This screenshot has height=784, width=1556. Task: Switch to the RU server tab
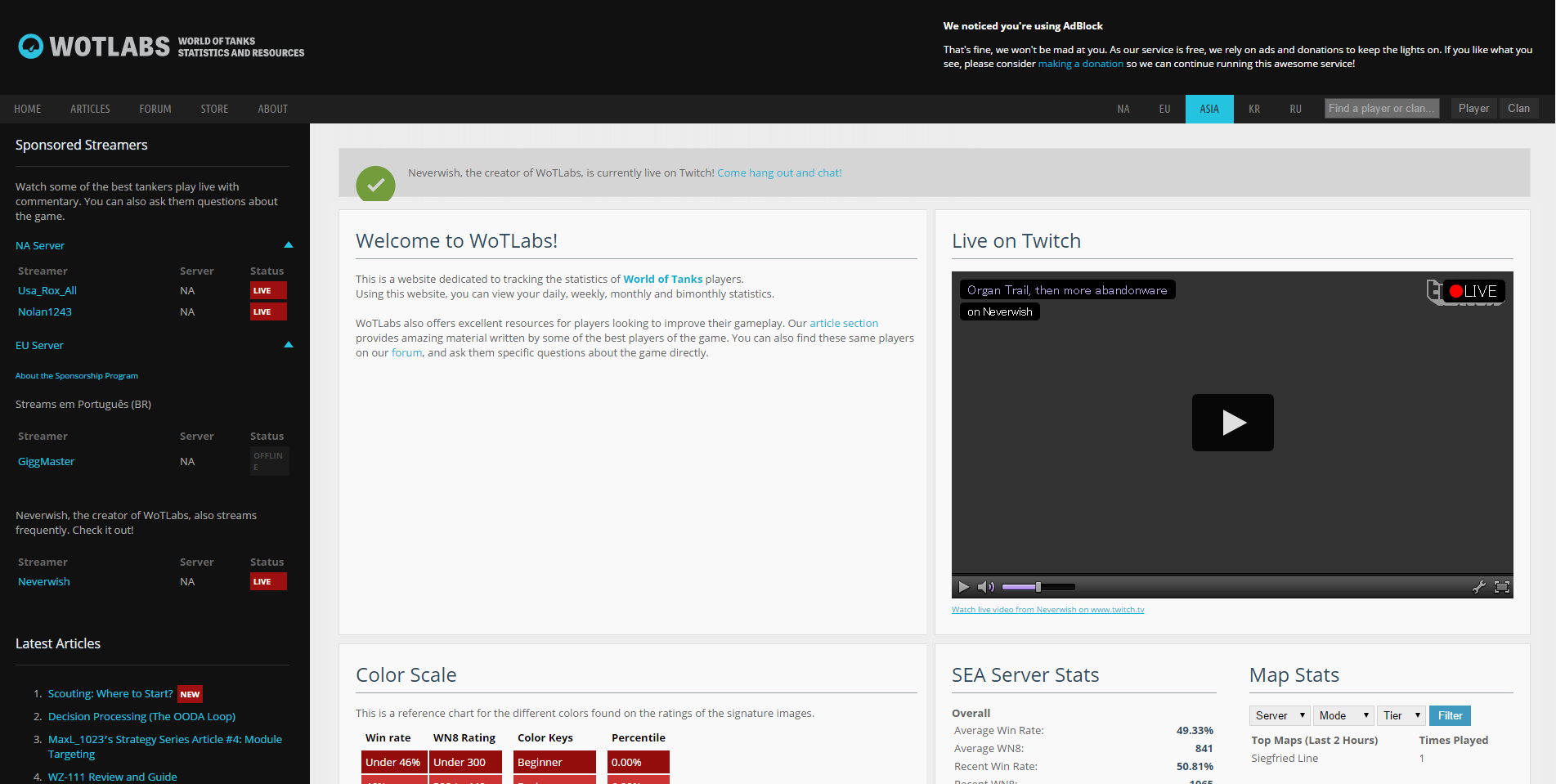point(1295,109)
